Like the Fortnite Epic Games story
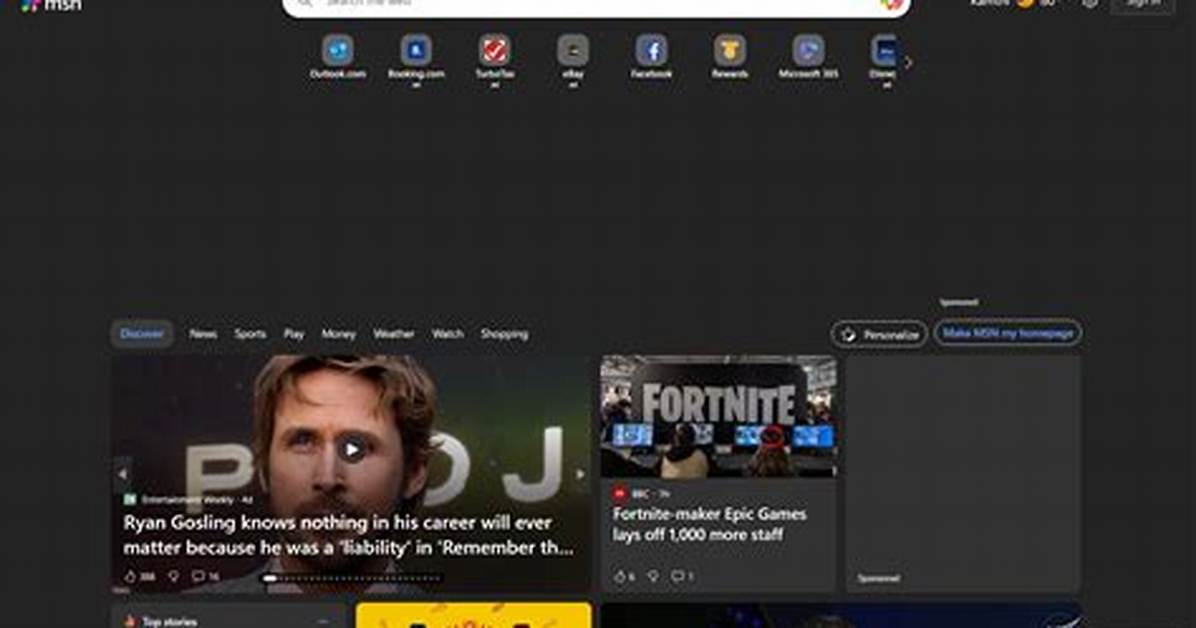This screenshot has height=628, width=1196. click(619, 576)
